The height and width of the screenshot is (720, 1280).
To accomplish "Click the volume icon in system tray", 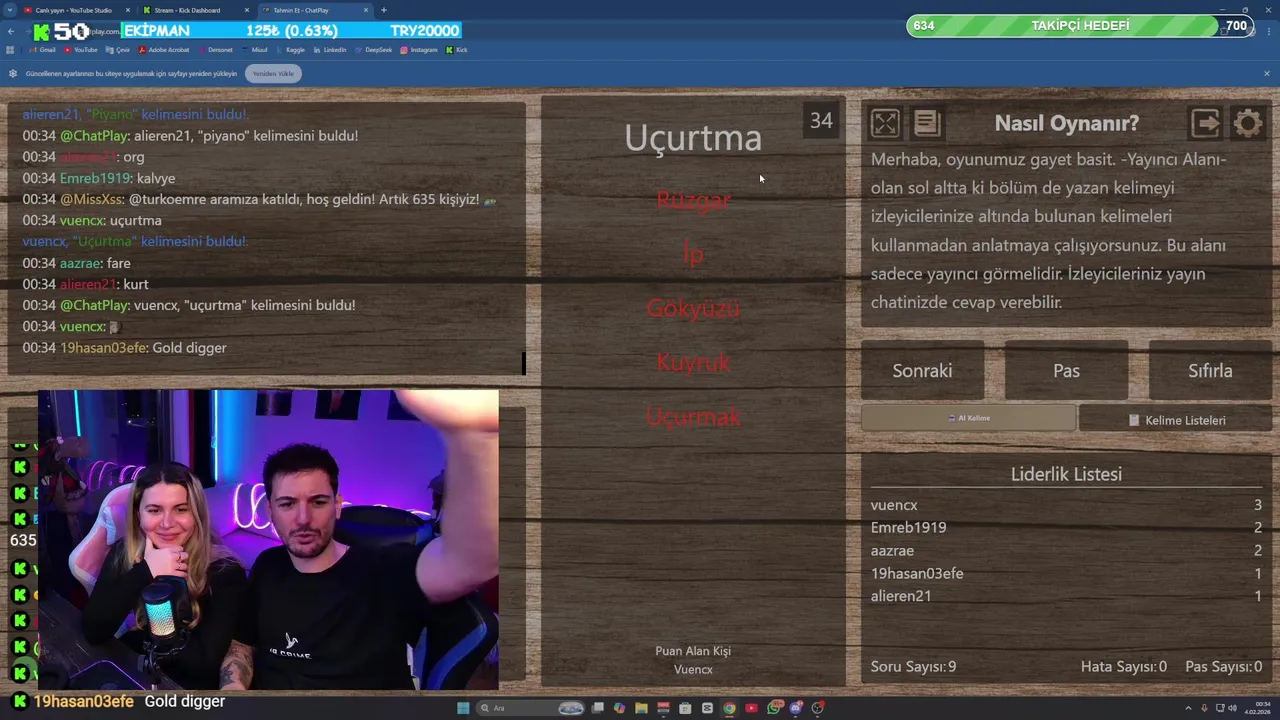I will coord(1232,708).
